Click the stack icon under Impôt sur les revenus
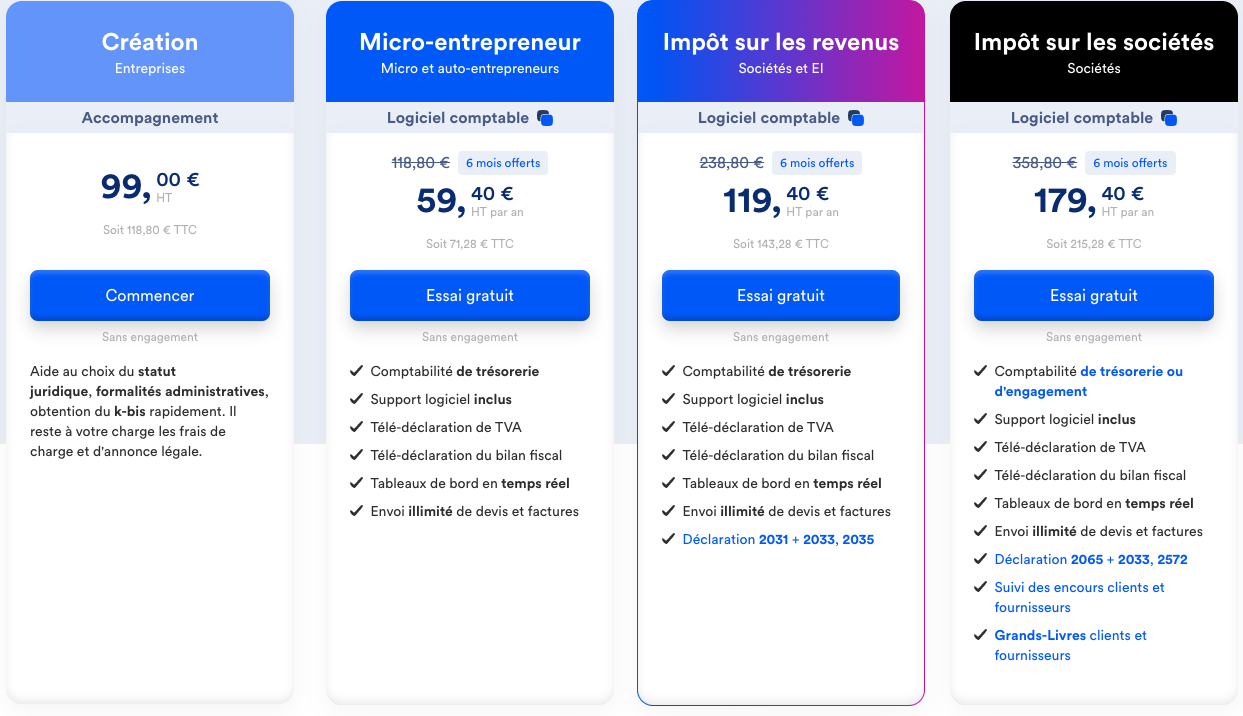Screen dimensions: 1243x716 pyautogui.click(x=856, y=118)
